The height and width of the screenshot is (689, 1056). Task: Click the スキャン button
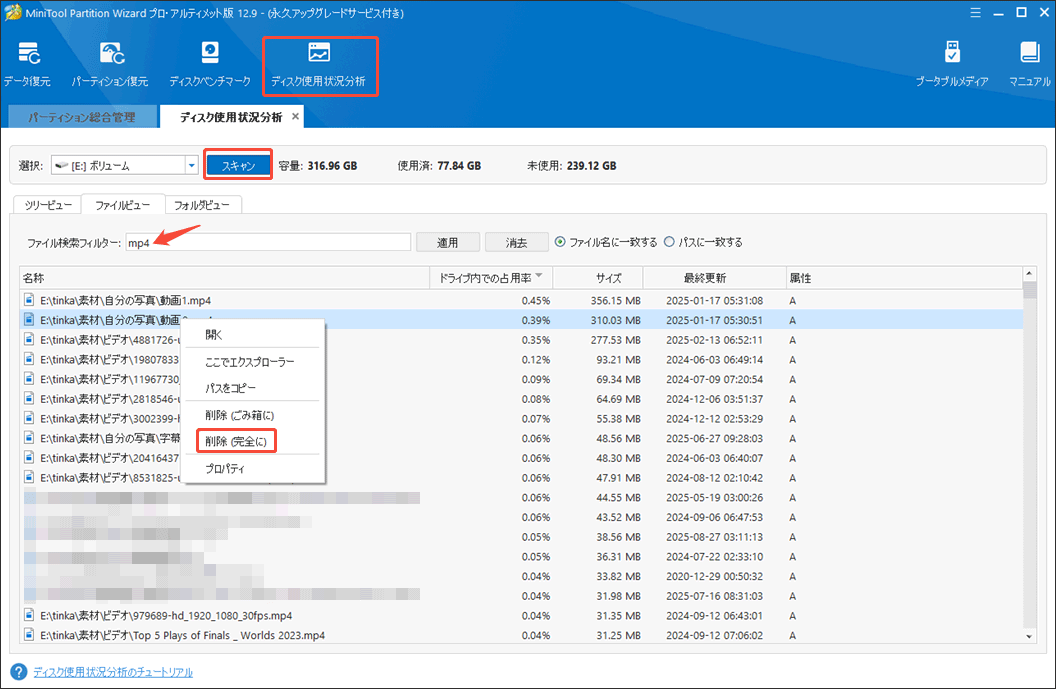pyautogui.click(x=238, y=165)
